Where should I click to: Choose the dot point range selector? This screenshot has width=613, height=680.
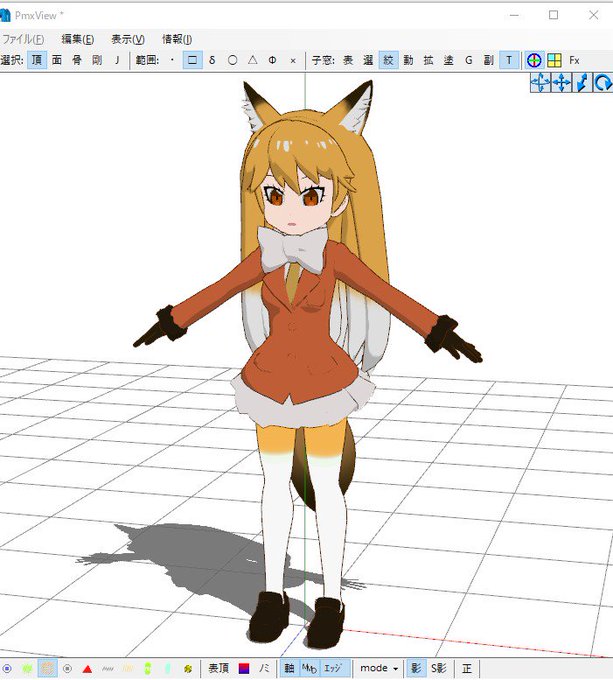coord(173,60)
